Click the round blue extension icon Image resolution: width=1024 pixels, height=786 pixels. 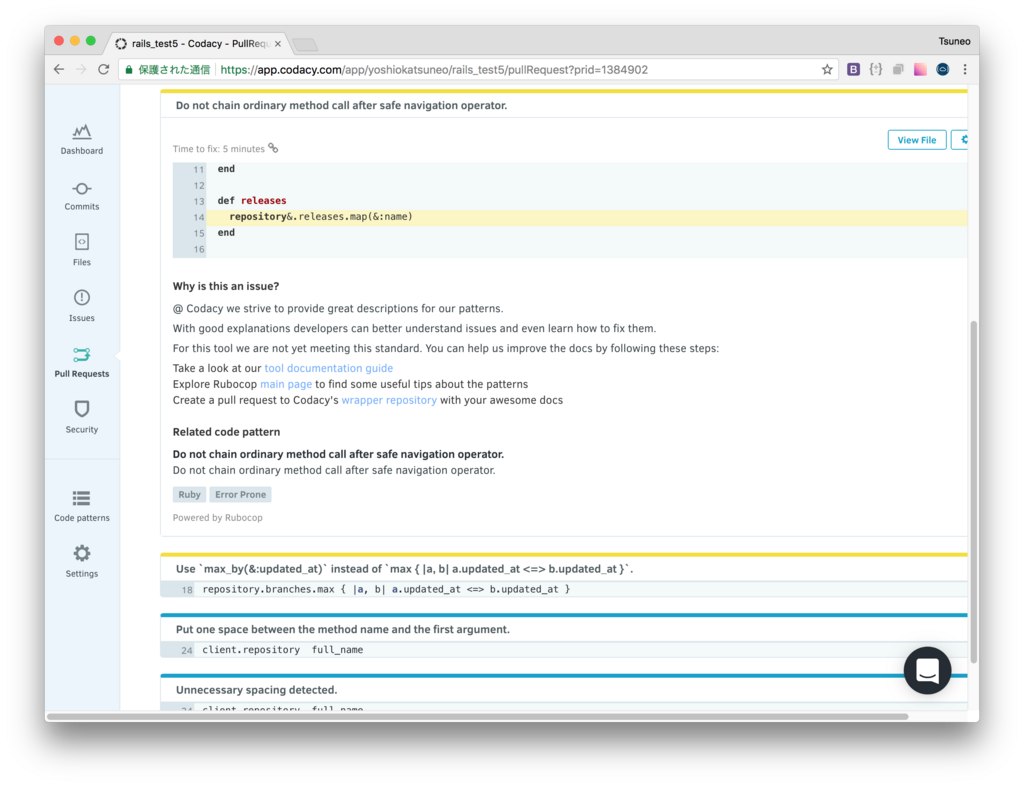[942, 69]
